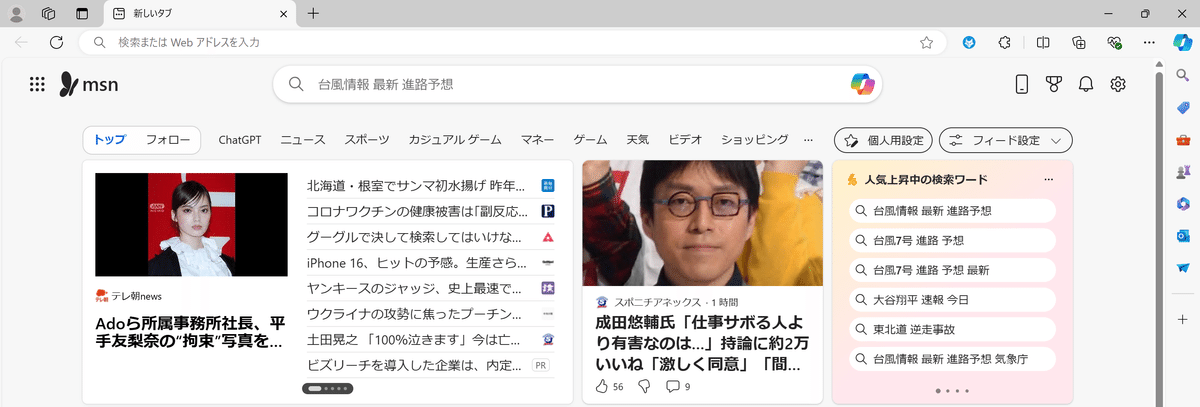Switch to the フォロー tab

168,140
